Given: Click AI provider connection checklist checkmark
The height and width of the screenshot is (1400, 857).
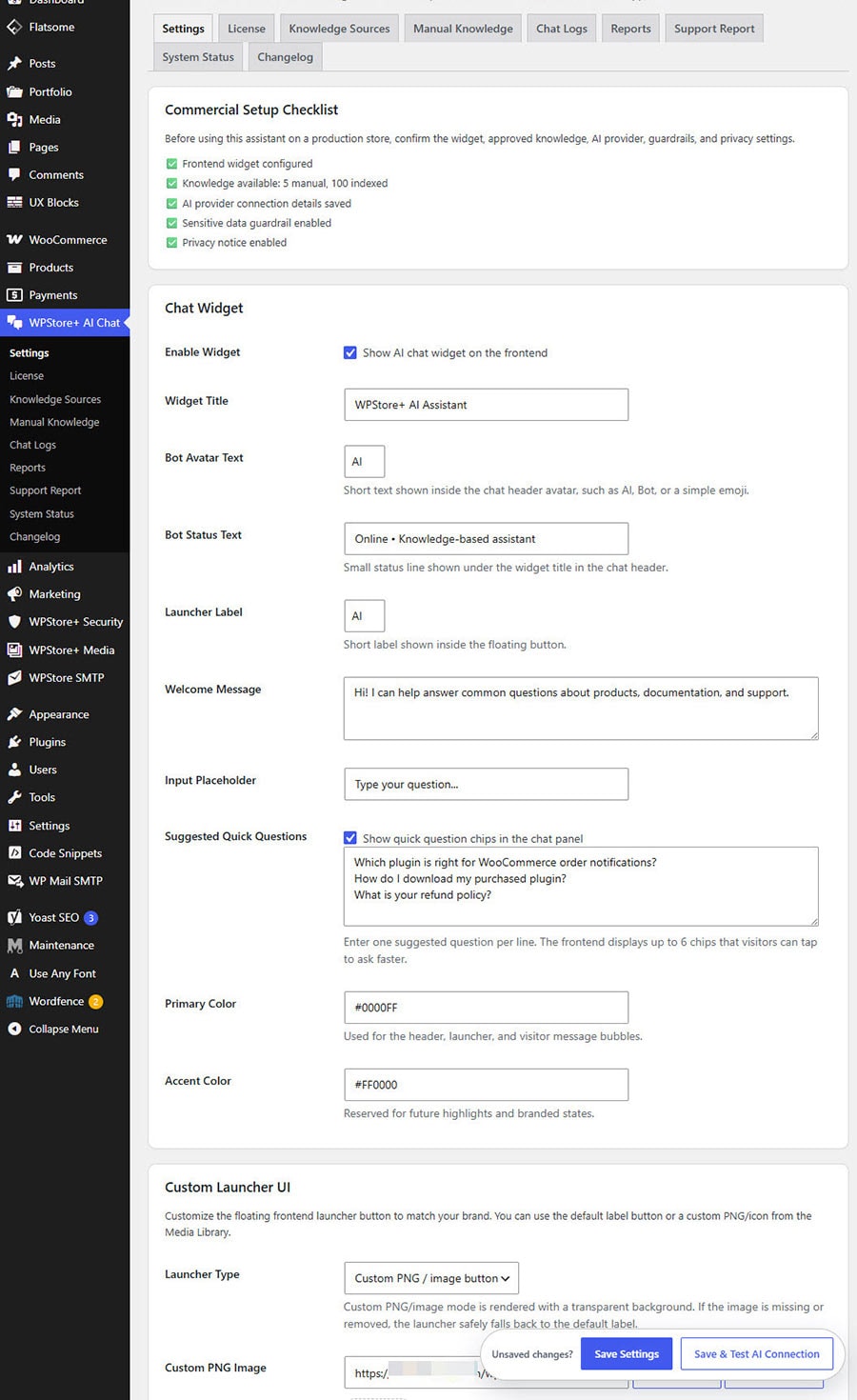Looking at the screenshot, I should (171, 204).
